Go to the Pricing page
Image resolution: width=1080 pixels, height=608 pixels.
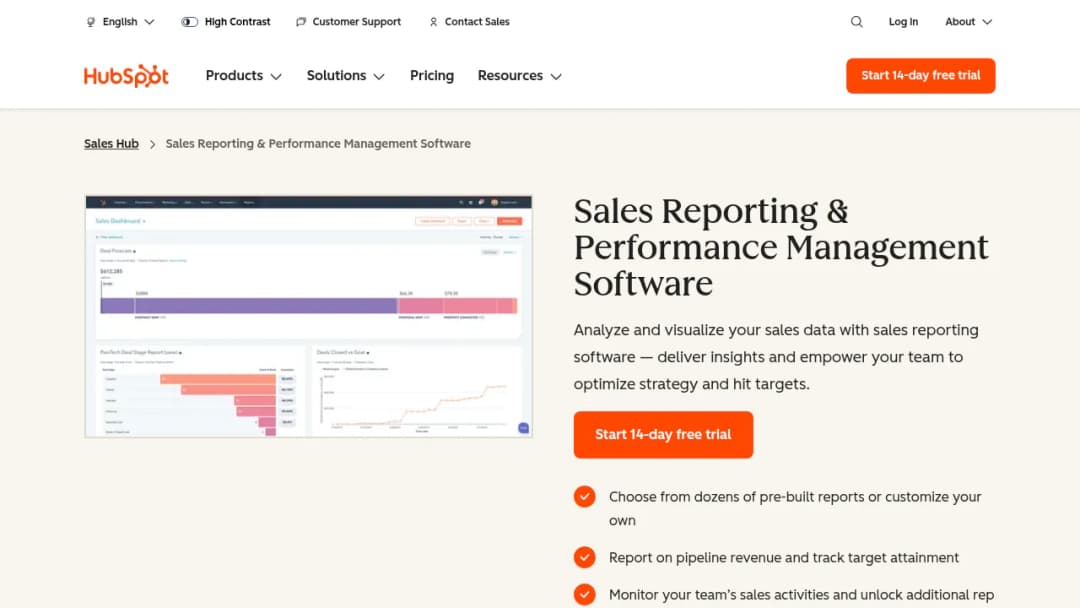pyautogui.click(x=432, y=76)
